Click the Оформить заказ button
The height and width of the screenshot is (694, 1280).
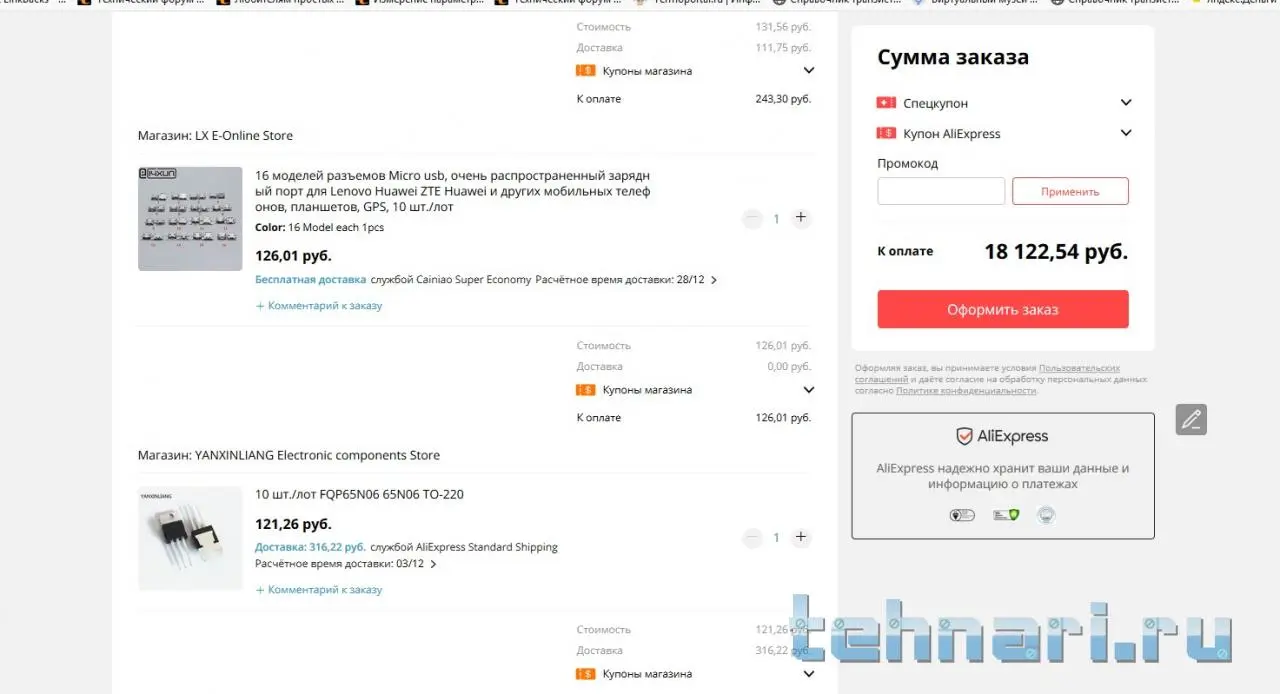point(1003,309)
